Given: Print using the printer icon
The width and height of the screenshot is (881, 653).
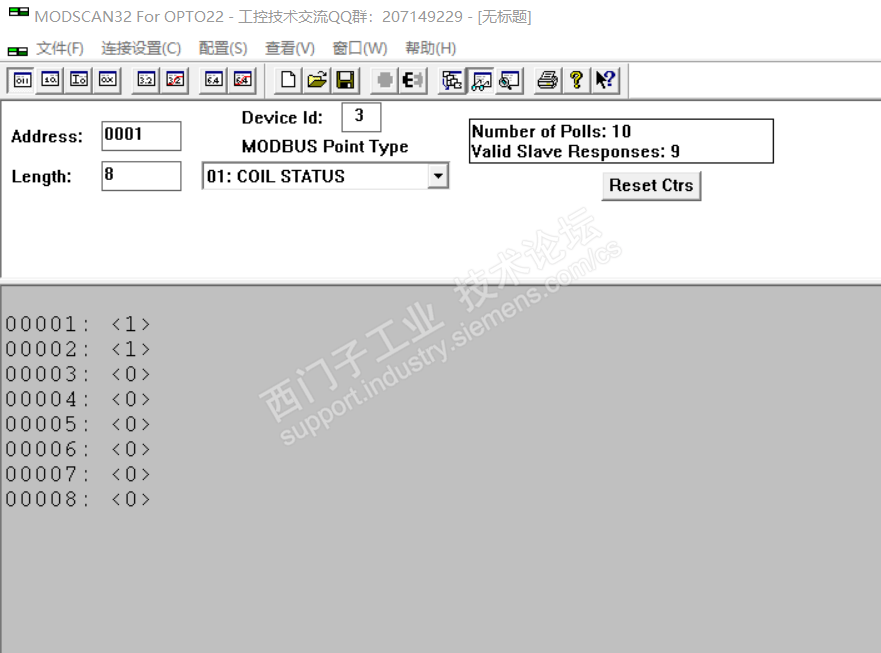Looking at the screenshot, I should (548, 80).
